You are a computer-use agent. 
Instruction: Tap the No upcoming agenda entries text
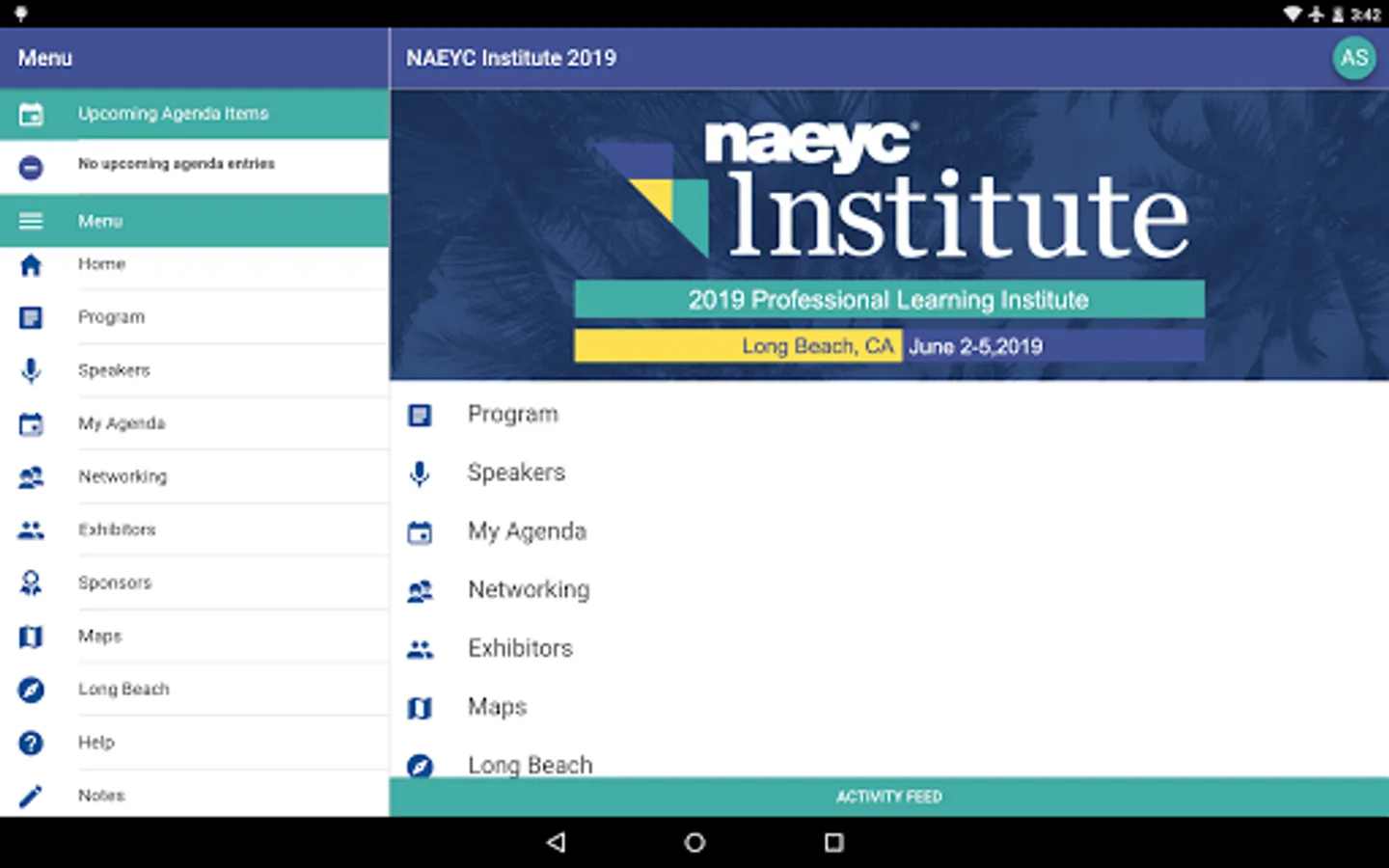[x=177, y=164]
